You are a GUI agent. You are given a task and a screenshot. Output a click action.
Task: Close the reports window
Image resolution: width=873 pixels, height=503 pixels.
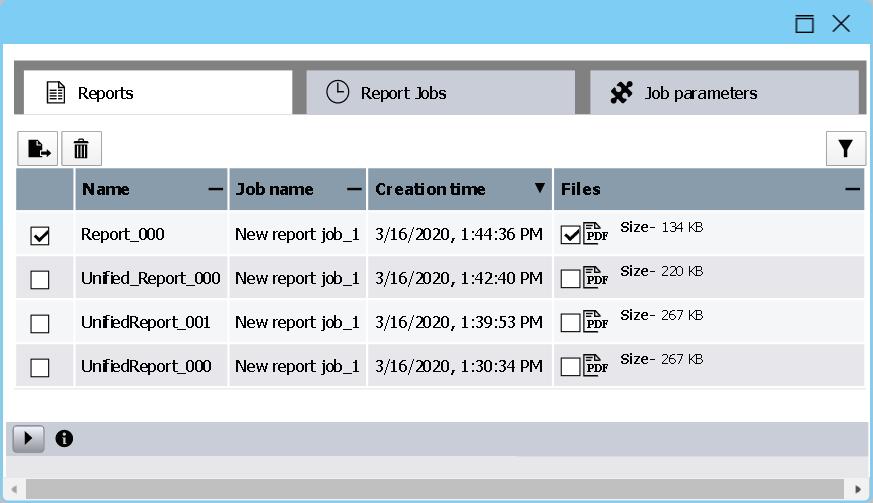point(841,23)
